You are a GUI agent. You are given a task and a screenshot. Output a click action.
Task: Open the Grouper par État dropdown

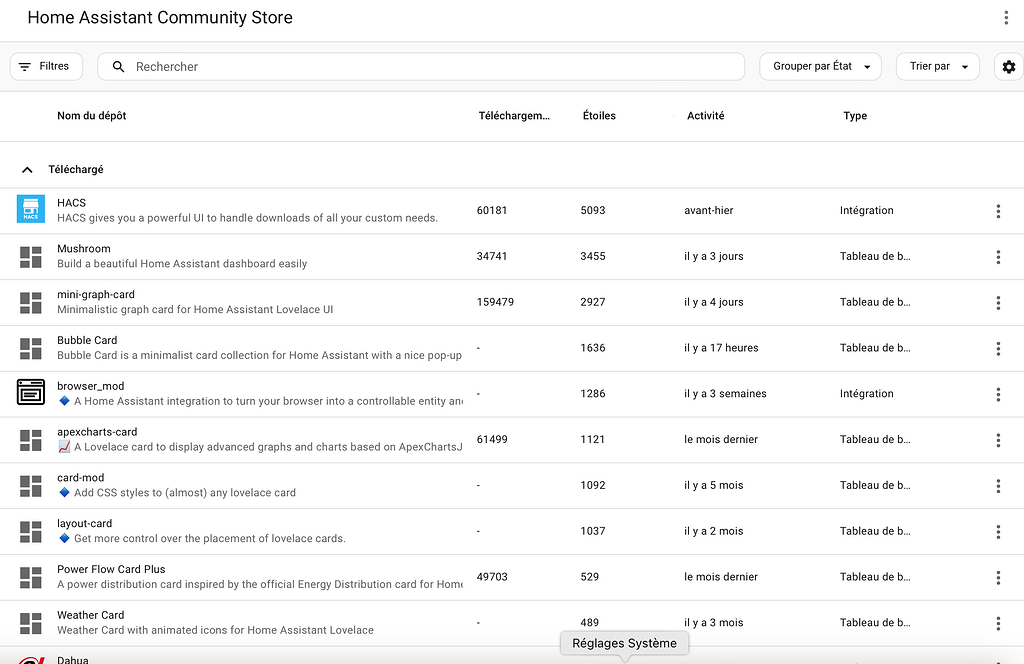[820, 66]
